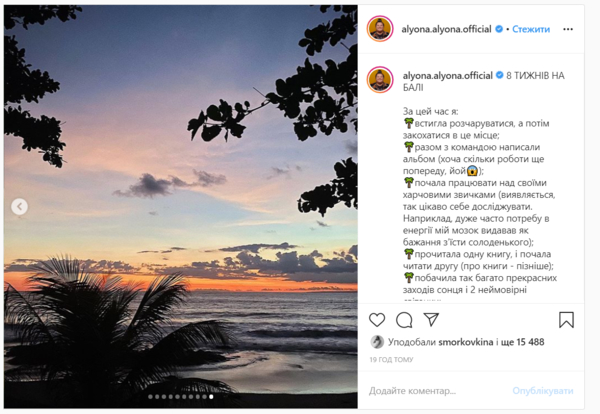The width and height of the screenshot is (600, 414).
Task: Open alyona.alyona.official profile from header username
Action: click(447, 29)
